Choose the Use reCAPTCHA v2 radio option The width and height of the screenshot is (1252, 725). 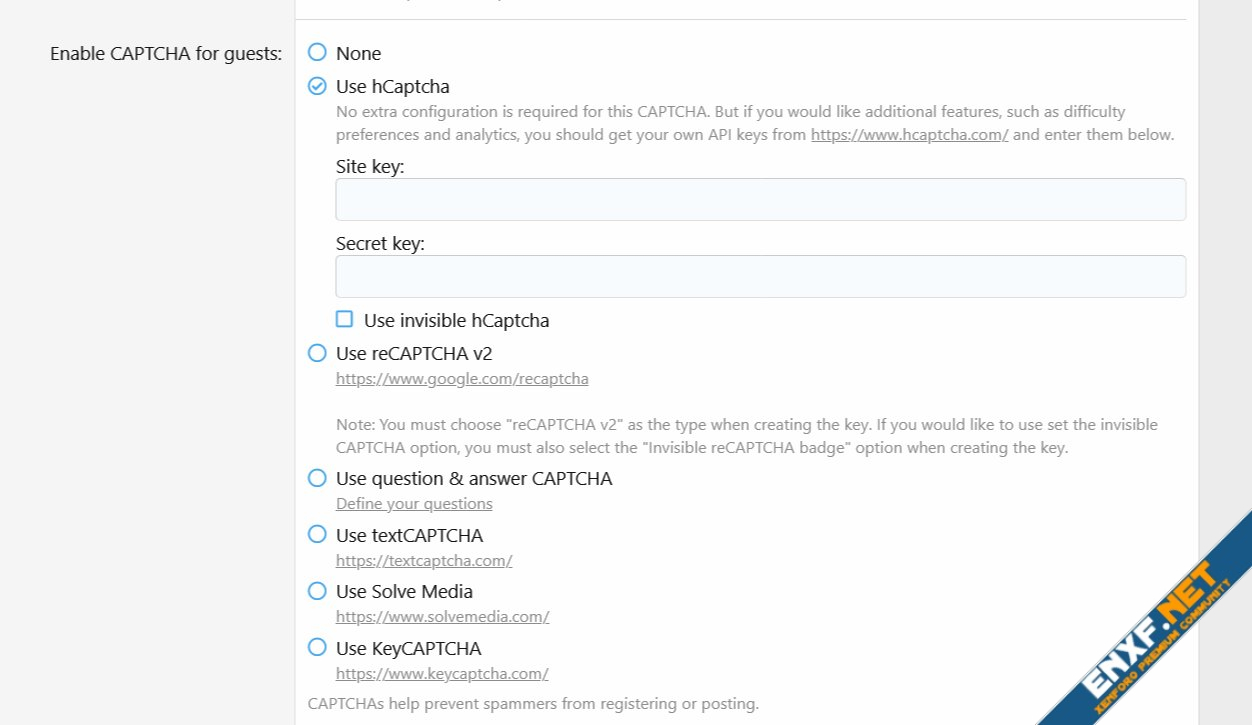click(x=317, y=353)
